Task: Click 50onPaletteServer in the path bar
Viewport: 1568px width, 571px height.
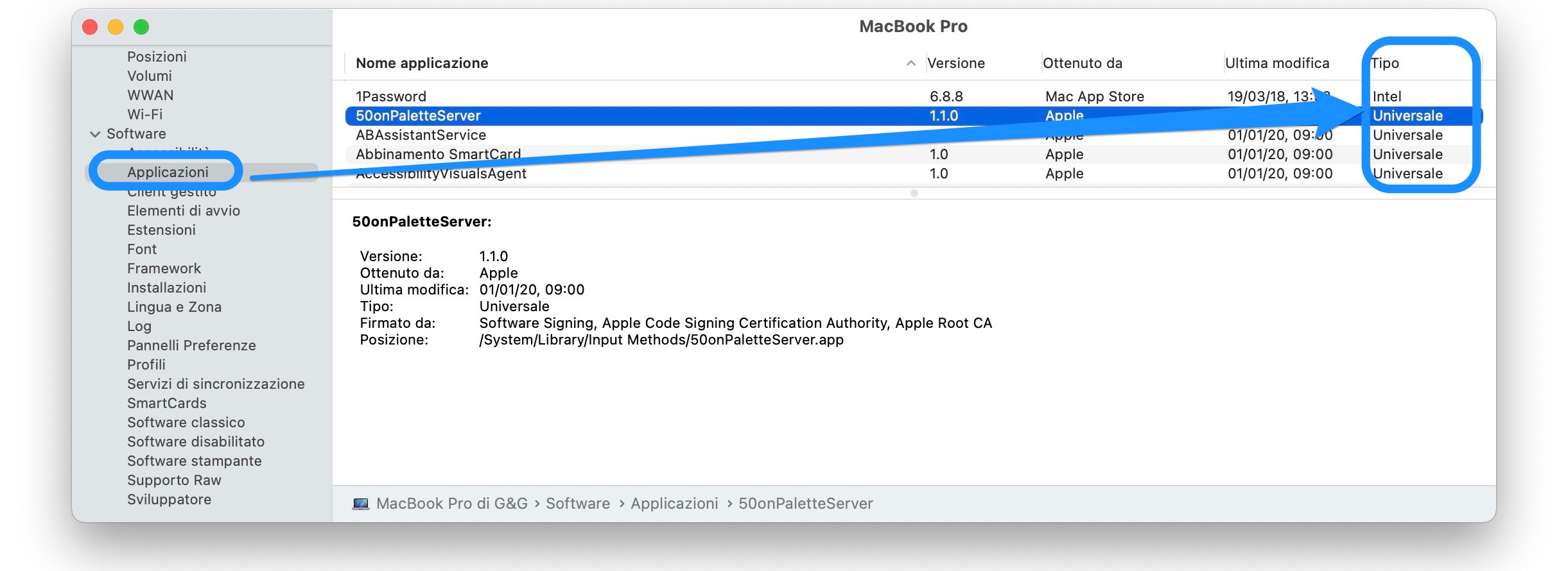Action: (806, 504)
